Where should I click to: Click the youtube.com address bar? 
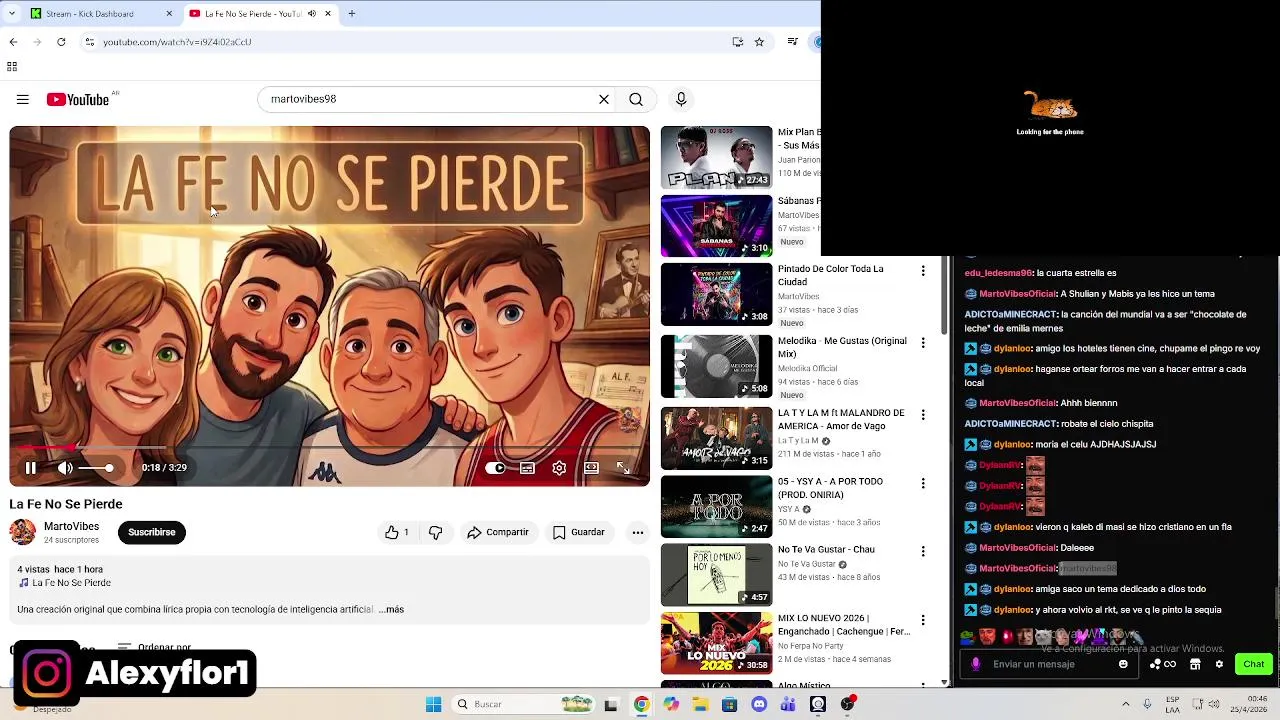click(400, 42)
